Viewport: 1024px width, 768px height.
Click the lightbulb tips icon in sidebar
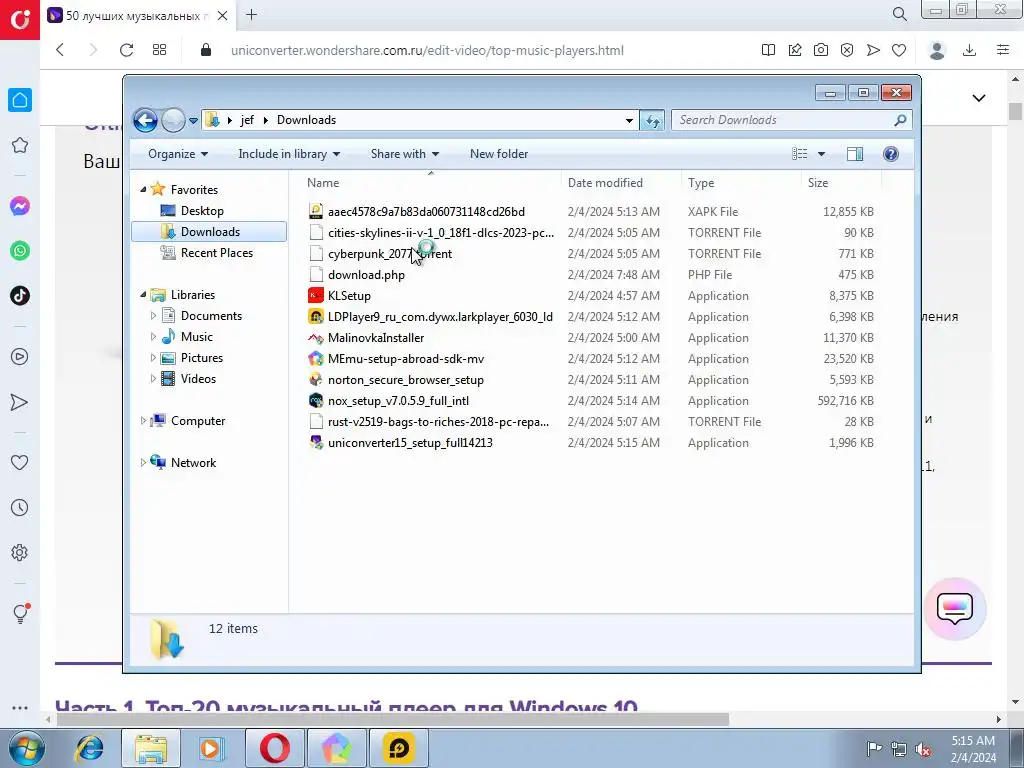tap(21, 613)
